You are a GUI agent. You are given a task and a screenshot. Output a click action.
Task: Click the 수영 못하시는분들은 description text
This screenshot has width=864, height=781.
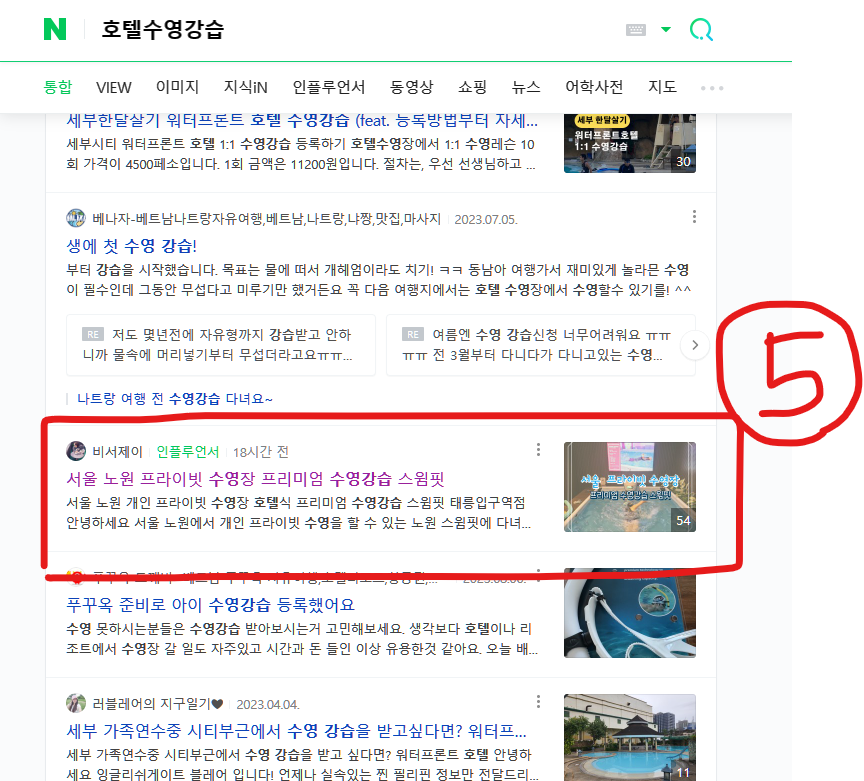(x=302, y=639)
